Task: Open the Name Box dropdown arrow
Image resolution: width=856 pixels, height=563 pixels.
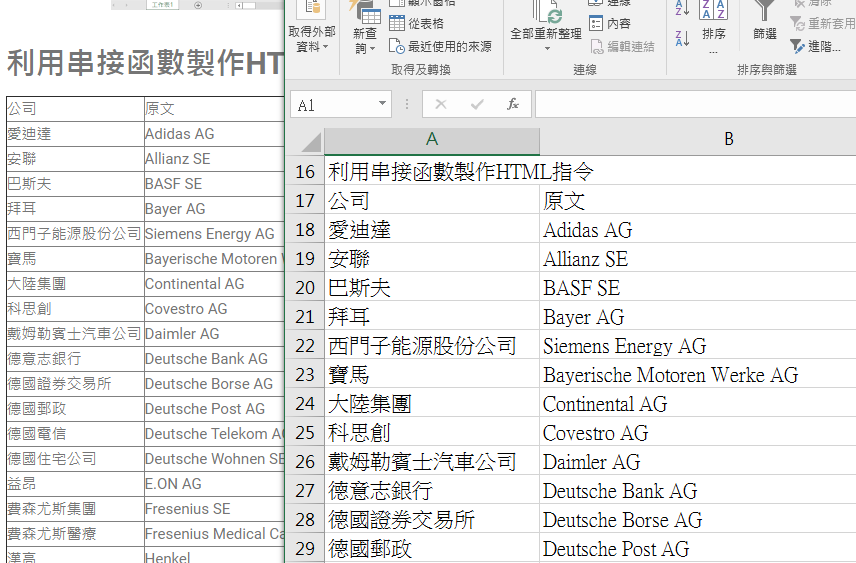Action: pos(383,103)
